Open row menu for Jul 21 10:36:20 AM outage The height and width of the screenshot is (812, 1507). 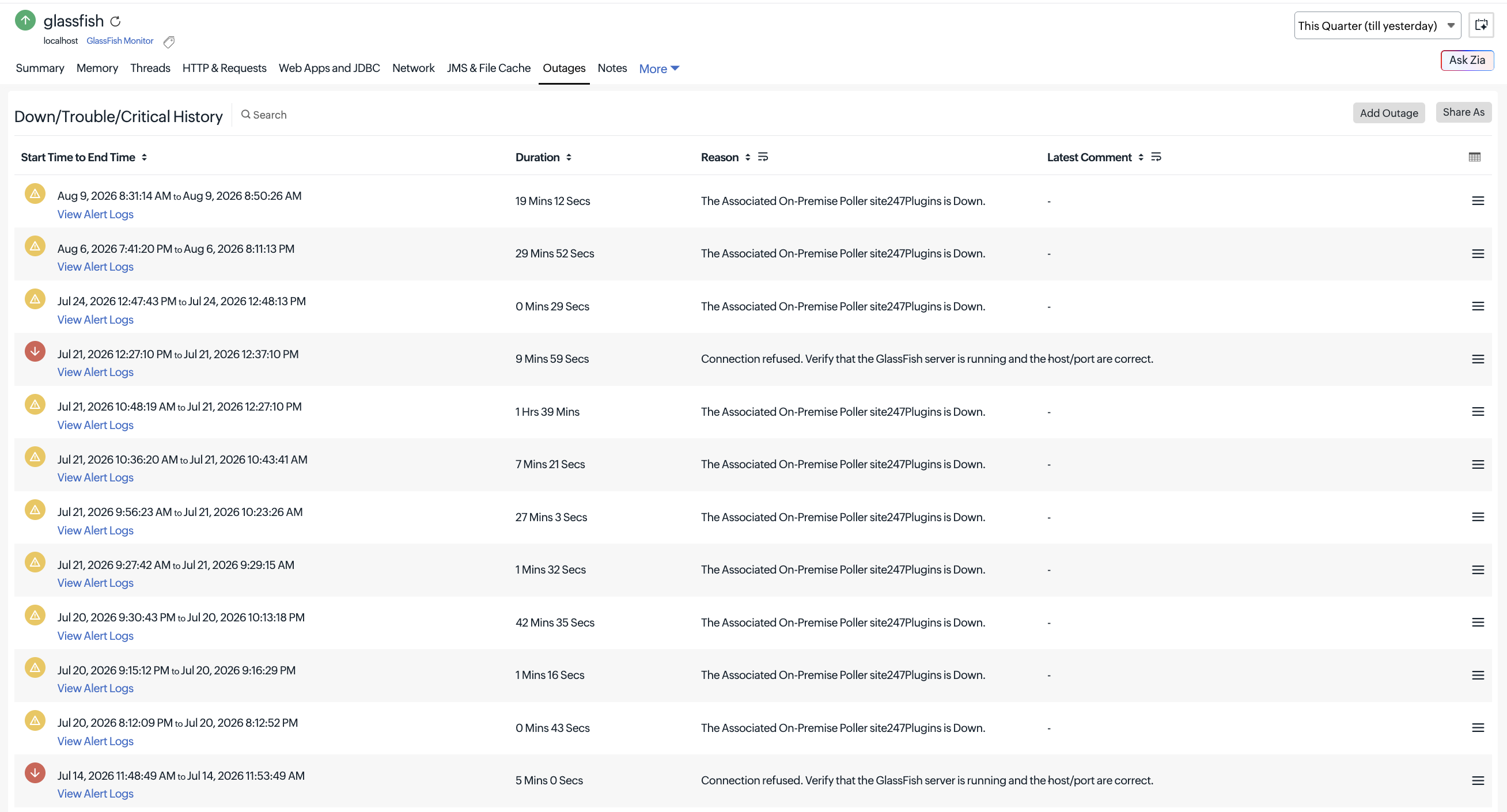(x=1478, y=465)
